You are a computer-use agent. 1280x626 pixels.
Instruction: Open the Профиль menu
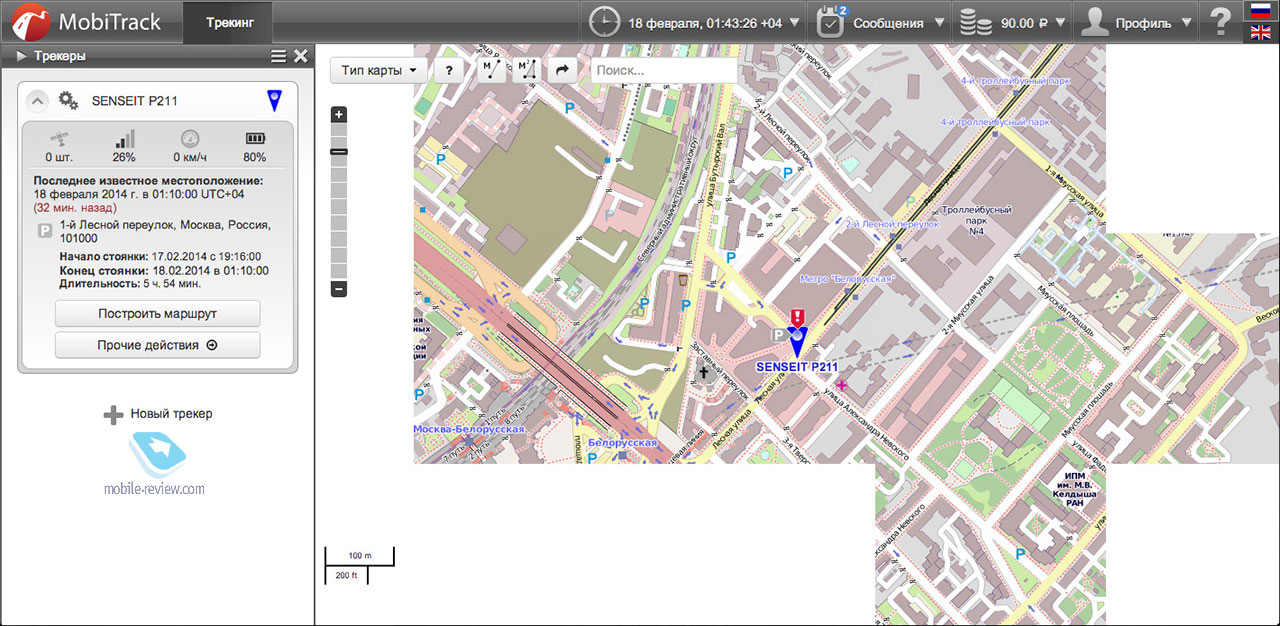(1138, 22)
